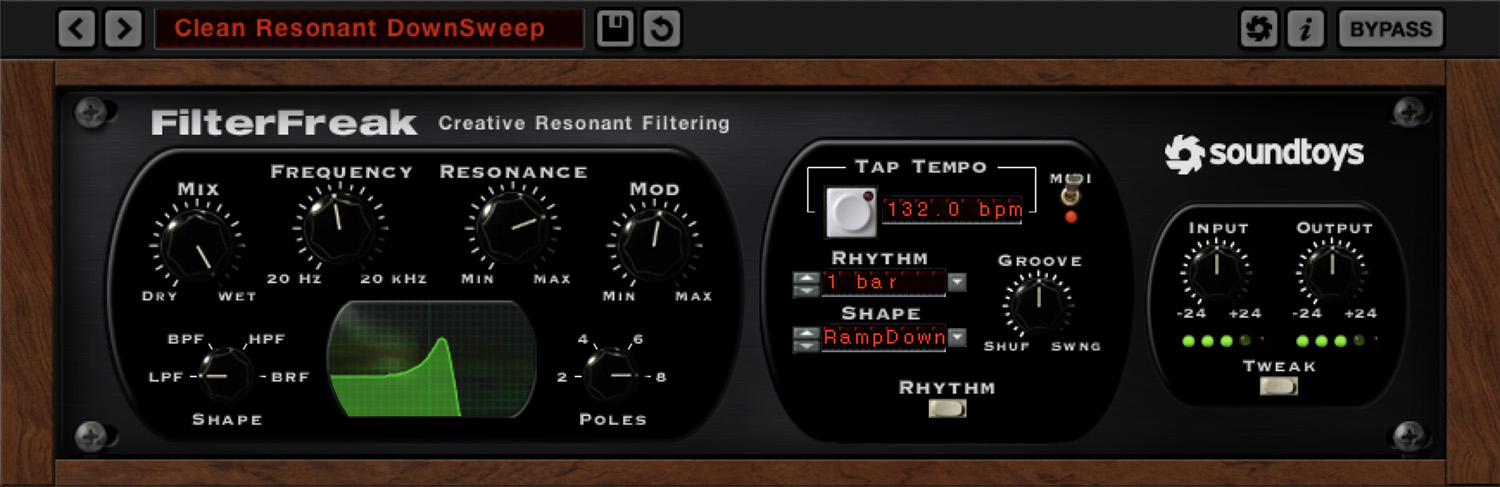The image size is (1500, 487).
Task: Step Rhythm value up with arrow
Action: [804, 277]
